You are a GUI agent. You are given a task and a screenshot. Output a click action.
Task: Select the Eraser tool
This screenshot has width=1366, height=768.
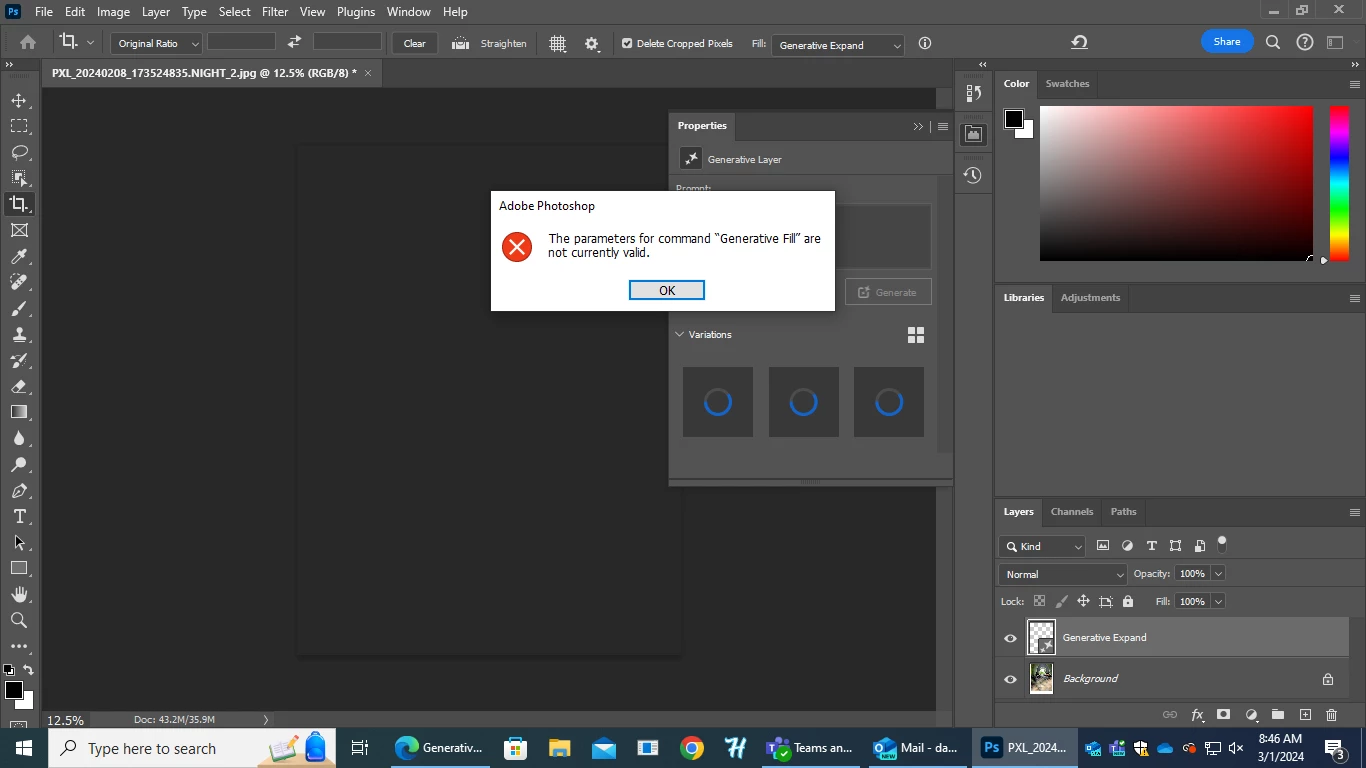19,386
